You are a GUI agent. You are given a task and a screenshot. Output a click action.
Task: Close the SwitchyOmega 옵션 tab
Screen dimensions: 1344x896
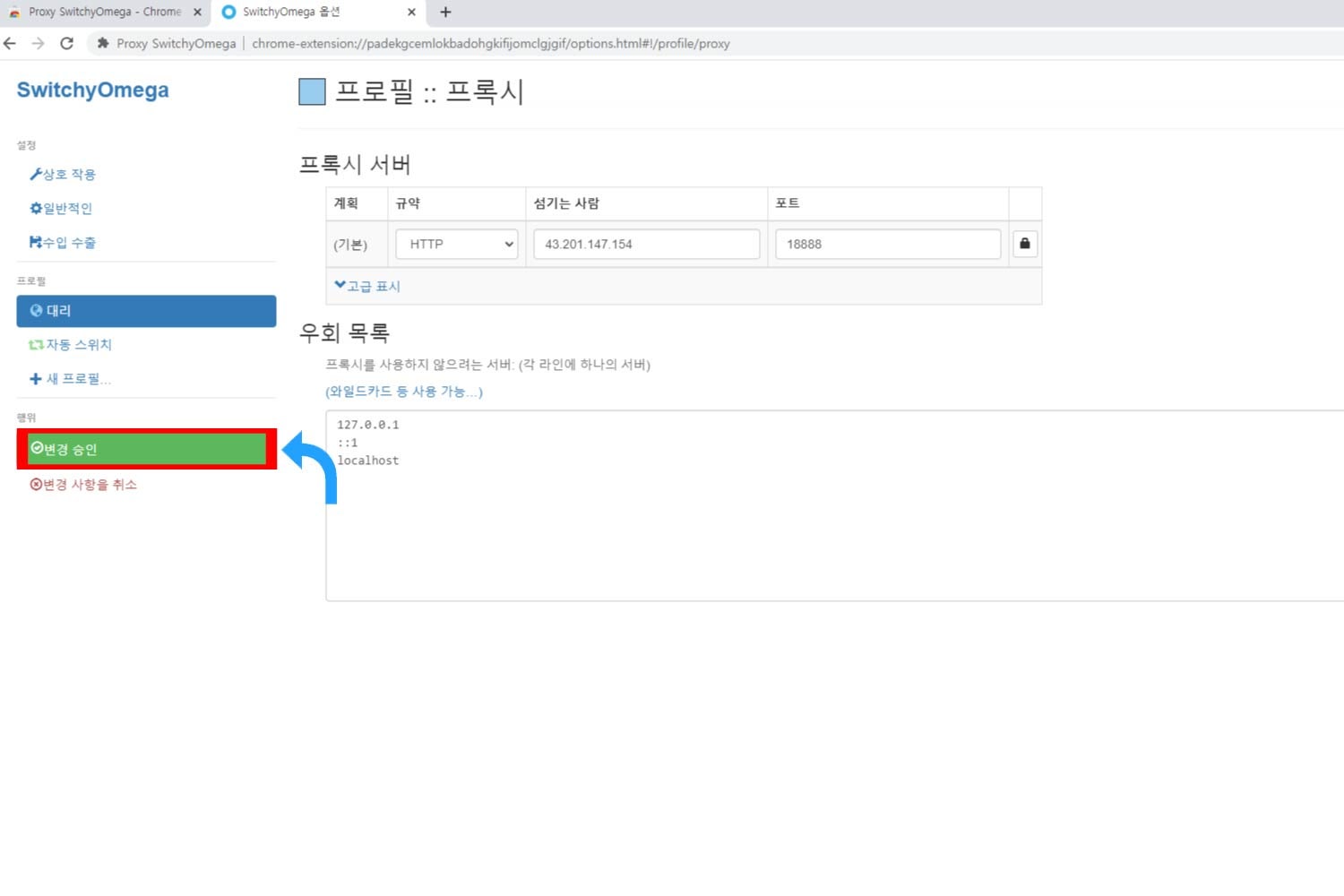pos(411,13)
